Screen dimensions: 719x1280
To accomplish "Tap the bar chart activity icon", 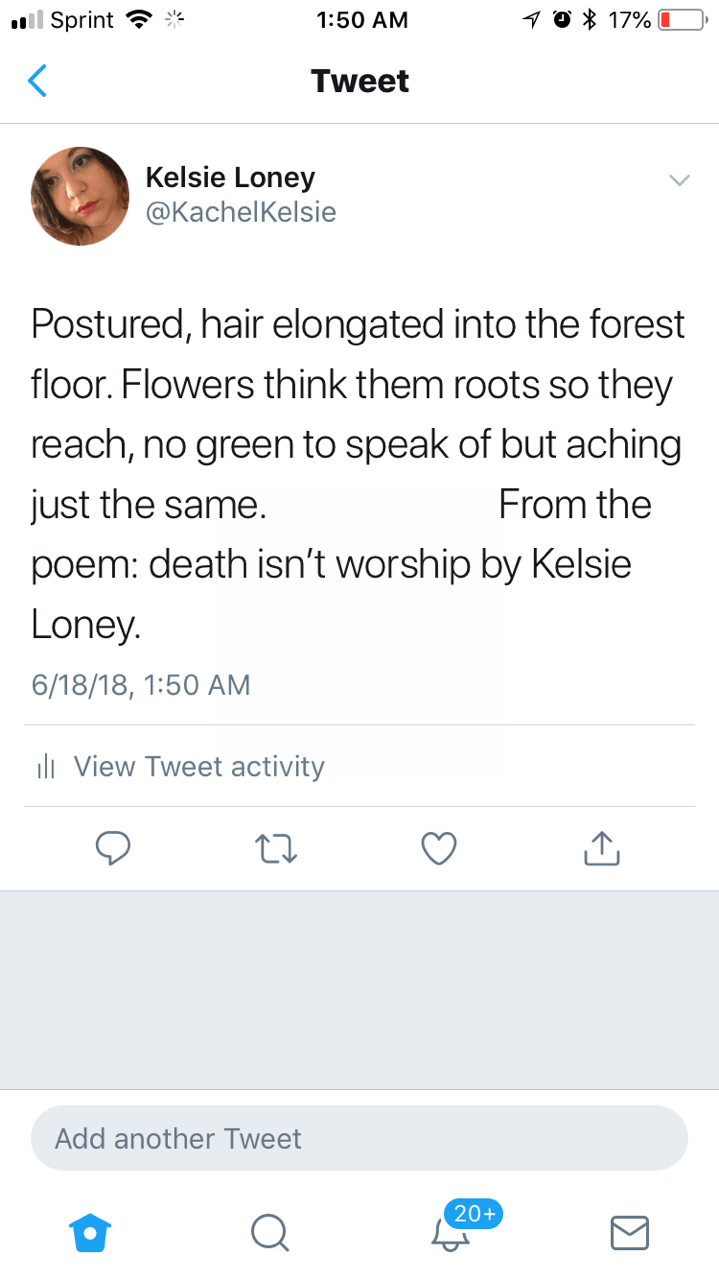I will [44, 767].
